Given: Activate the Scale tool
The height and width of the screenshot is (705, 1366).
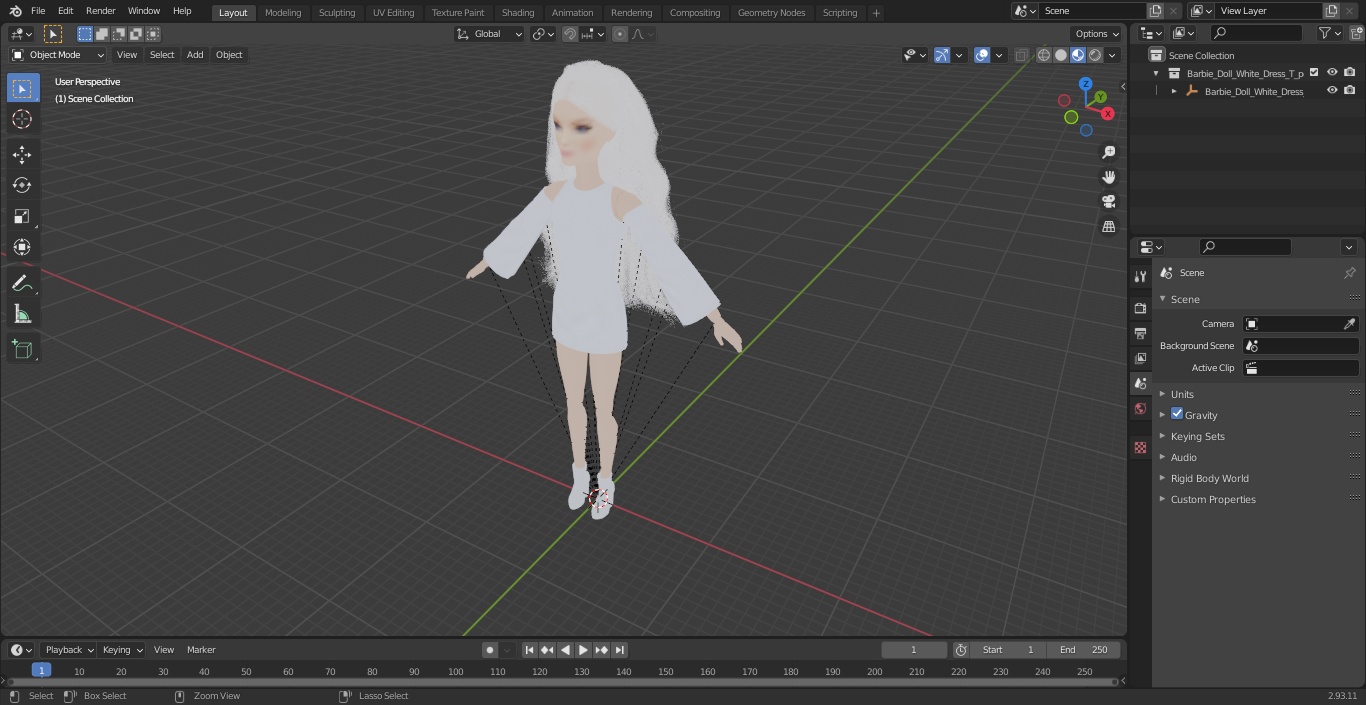Looking at the screenshot, I should point(22,216).
